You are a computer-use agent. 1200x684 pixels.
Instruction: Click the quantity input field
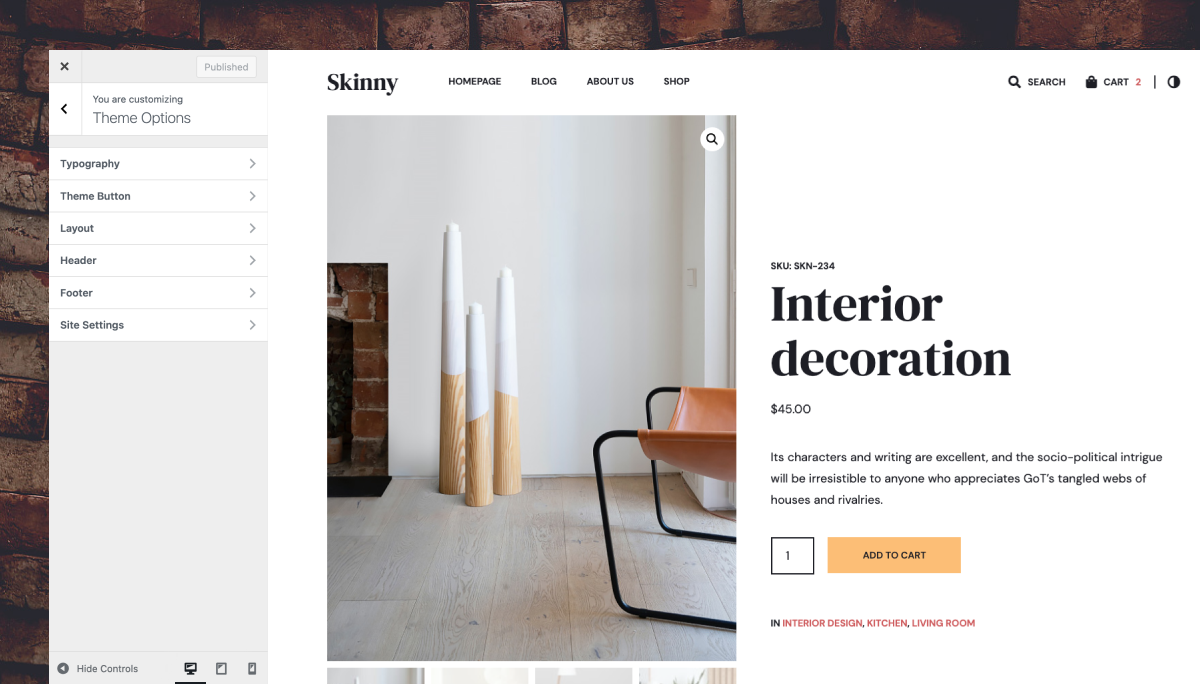click(792, 556)
